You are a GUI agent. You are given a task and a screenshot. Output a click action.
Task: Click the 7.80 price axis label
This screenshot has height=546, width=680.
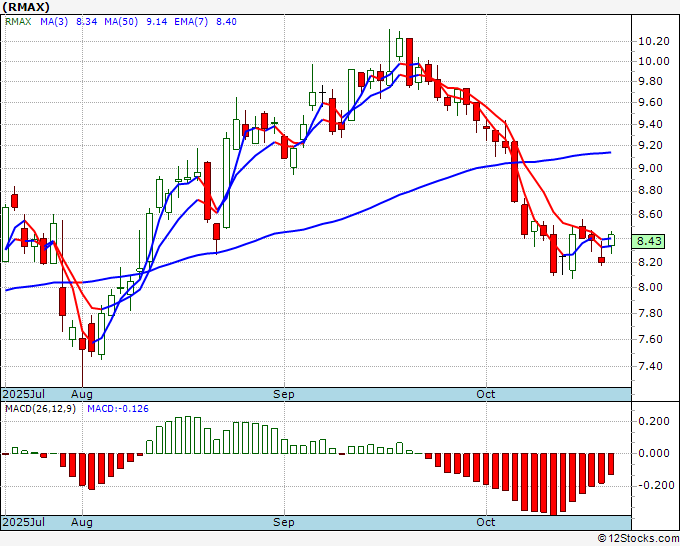point(651,313)
